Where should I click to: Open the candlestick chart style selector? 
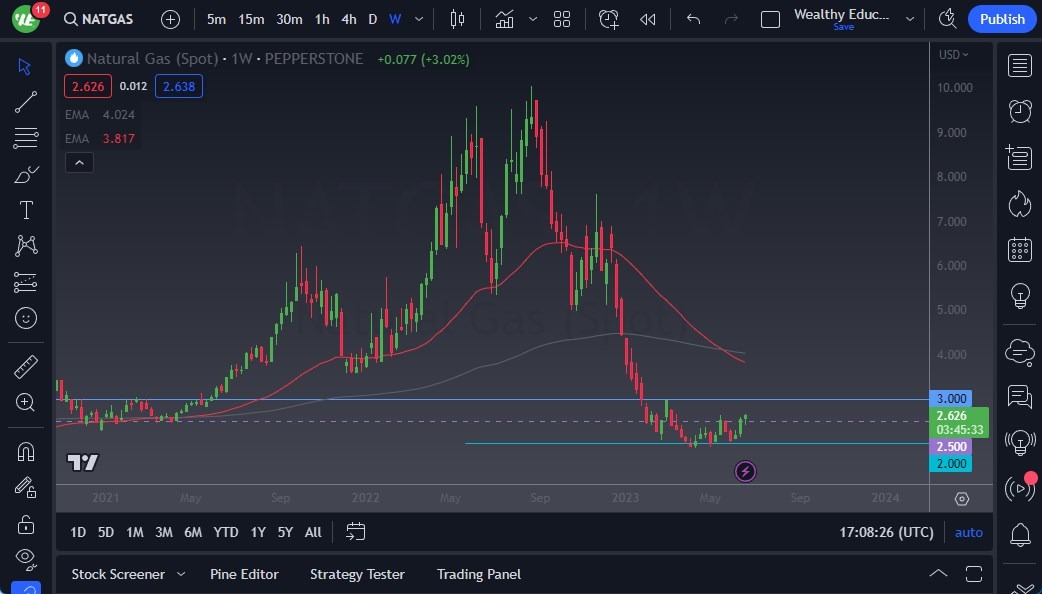458,19
